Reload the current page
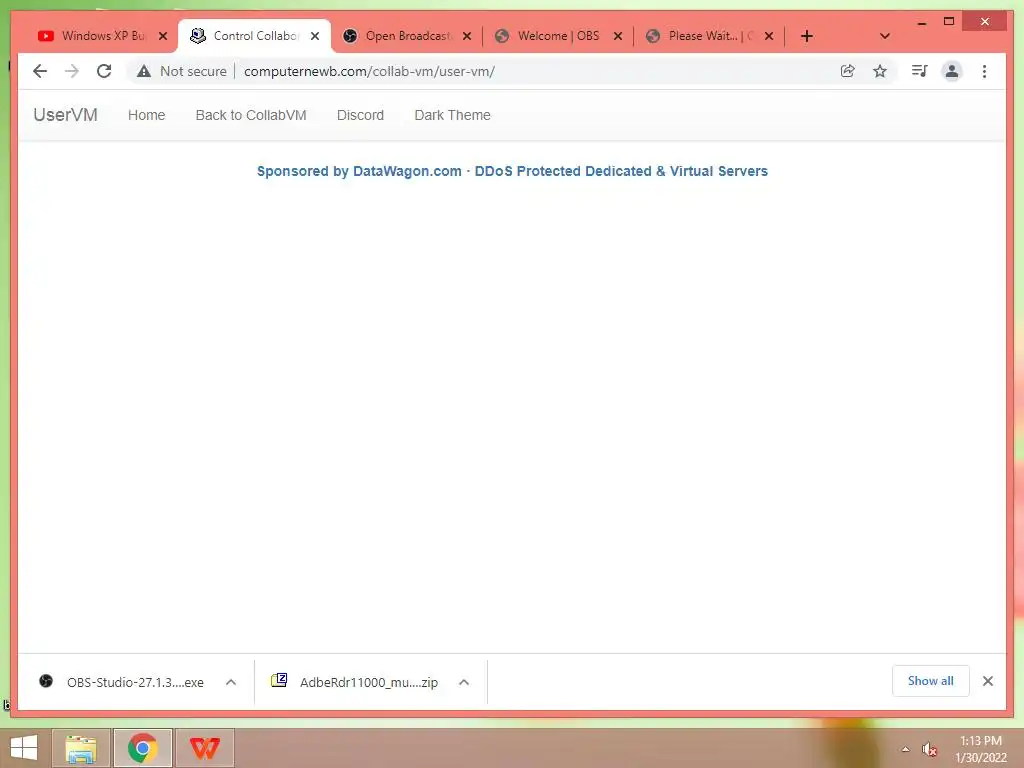Viewport: 1024px width, 768px height. coord(104,71)
